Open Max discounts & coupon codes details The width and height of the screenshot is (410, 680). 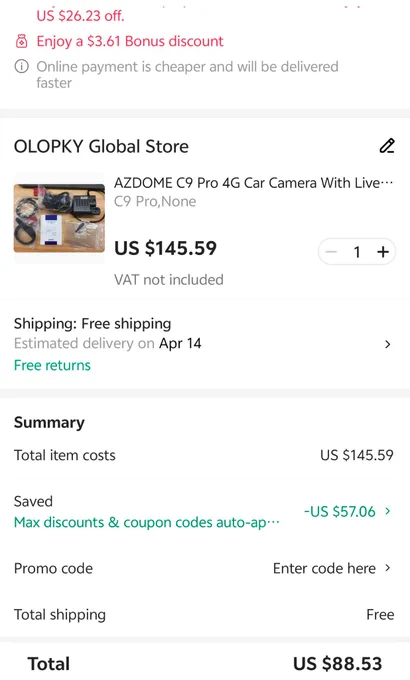coord(147,522)
